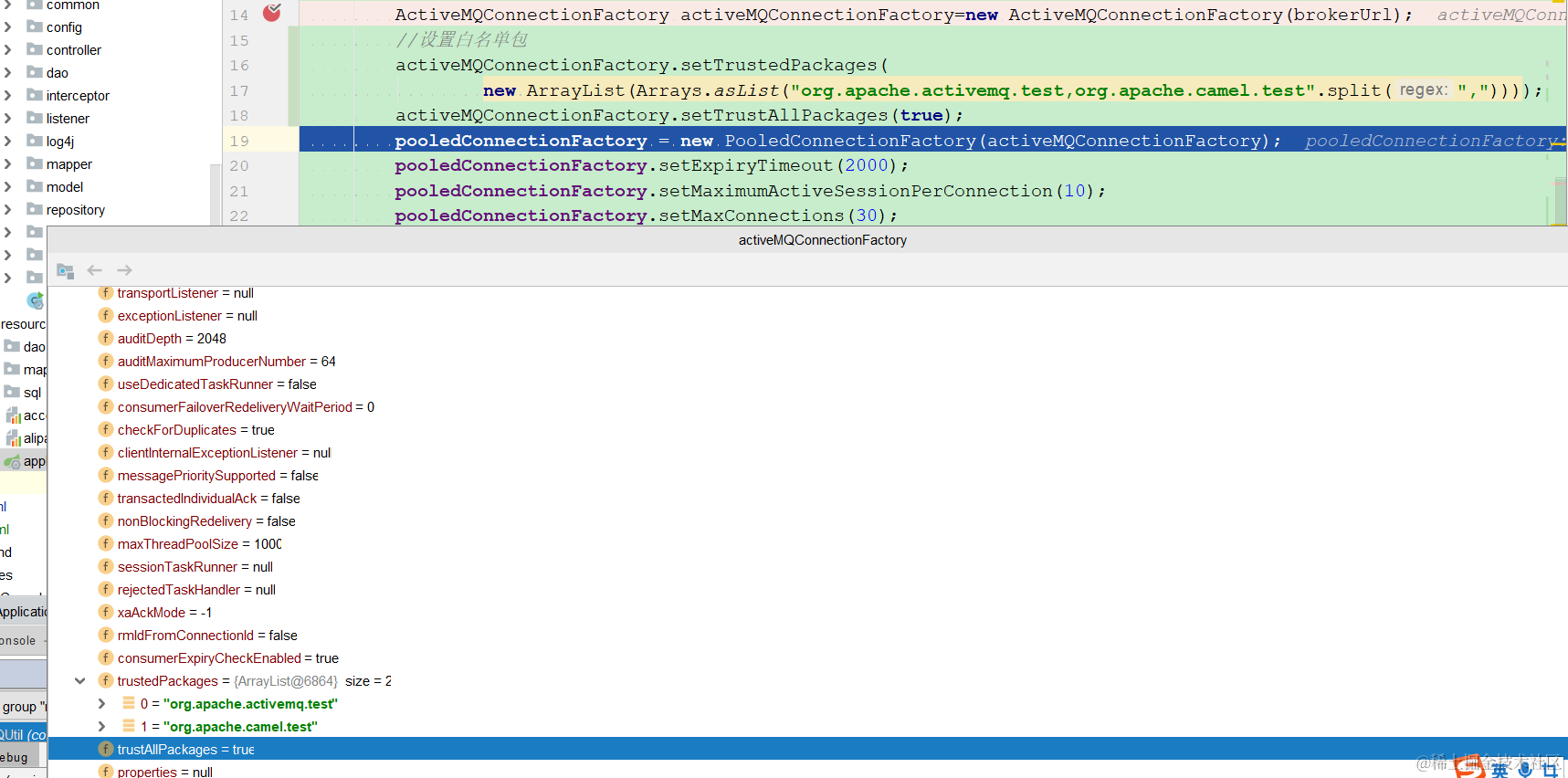1568x778 pixels.
Task: Expand list element 0 org.apache.activemq.test
Action: (102, 704)
